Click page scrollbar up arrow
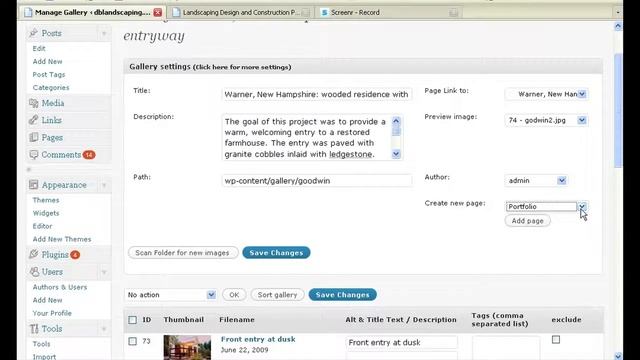640x360 pixels. [x=618, y=27]
